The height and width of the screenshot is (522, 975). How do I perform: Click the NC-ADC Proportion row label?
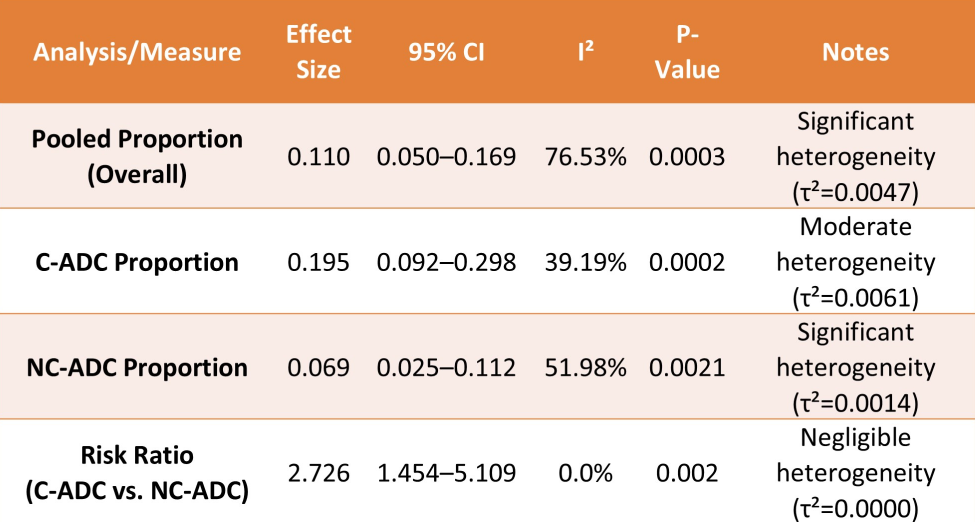coord(137,367)
